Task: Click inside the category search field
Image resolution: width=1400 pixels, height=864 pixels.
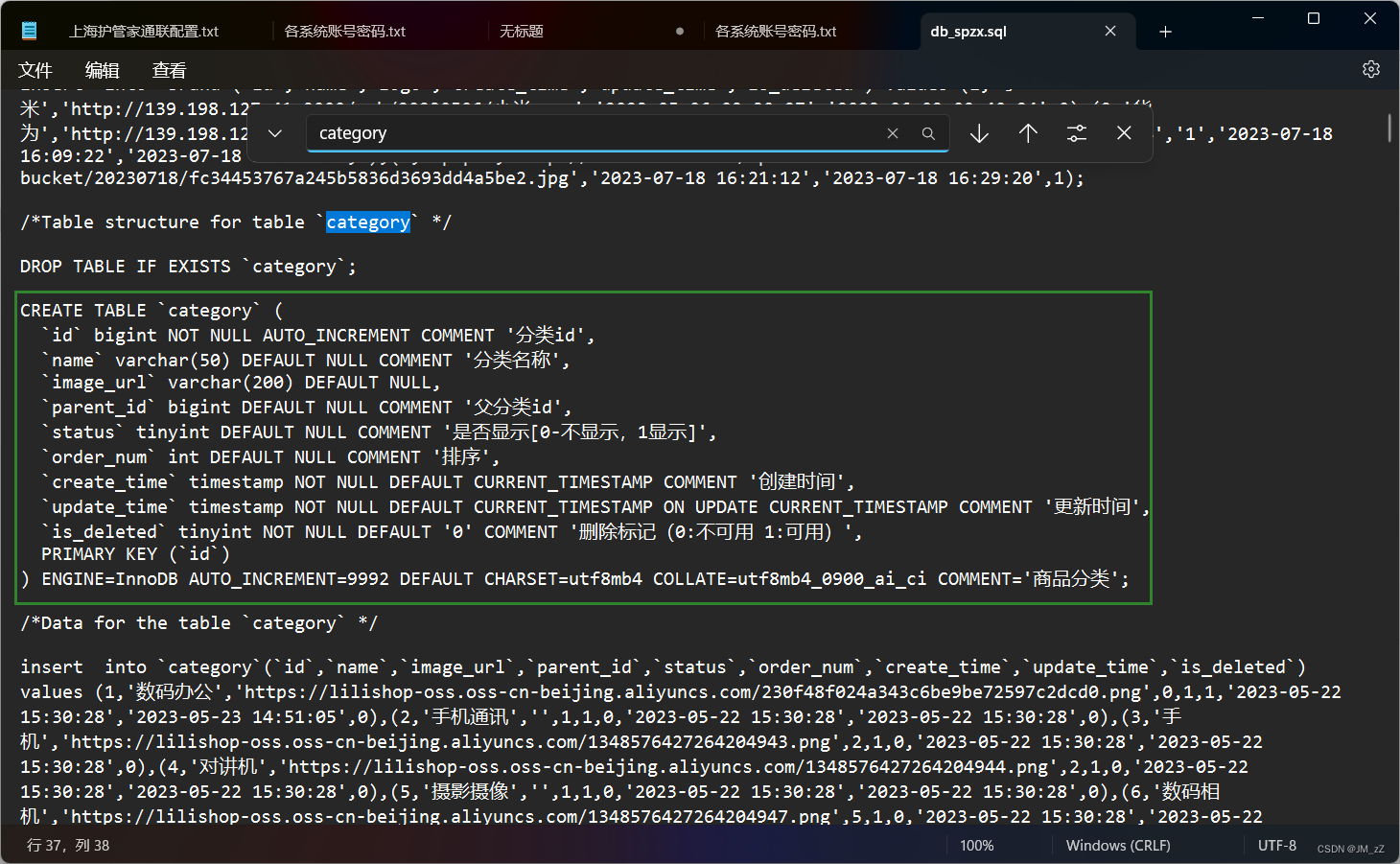Action: (575, 133)
